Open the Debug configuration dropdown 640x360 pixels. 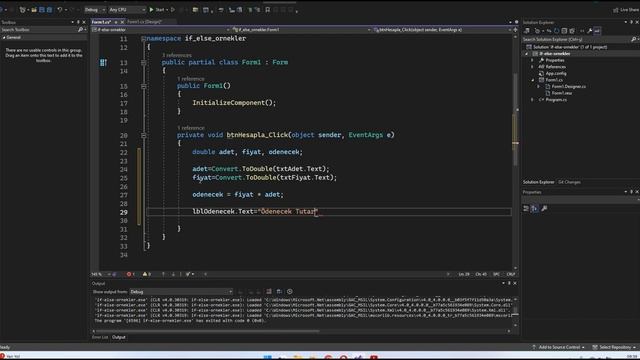[95, 9]
